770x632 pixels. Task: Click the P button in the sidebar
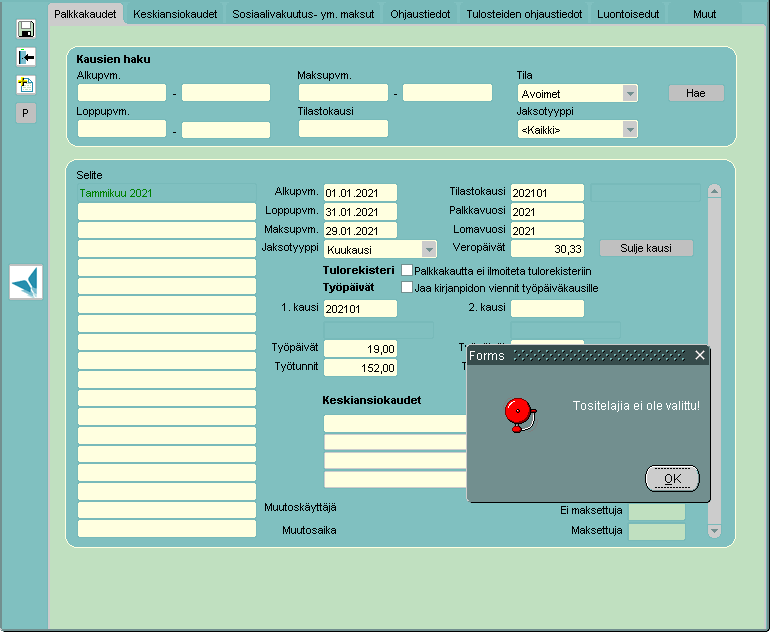pos(26,113)
